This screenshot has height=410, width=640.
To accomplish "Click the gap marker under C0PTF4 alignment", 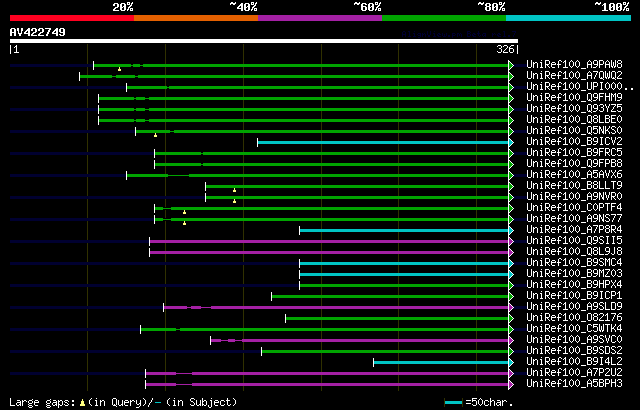I will [x=184, y=212].
